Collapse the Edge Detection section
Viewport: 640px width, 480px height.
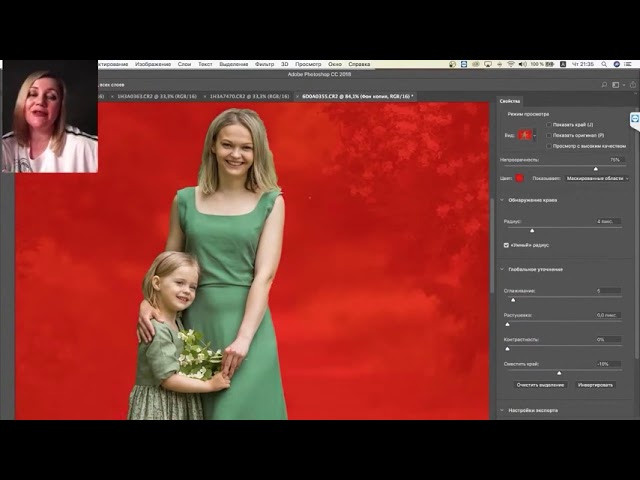[x=501, y=200]
